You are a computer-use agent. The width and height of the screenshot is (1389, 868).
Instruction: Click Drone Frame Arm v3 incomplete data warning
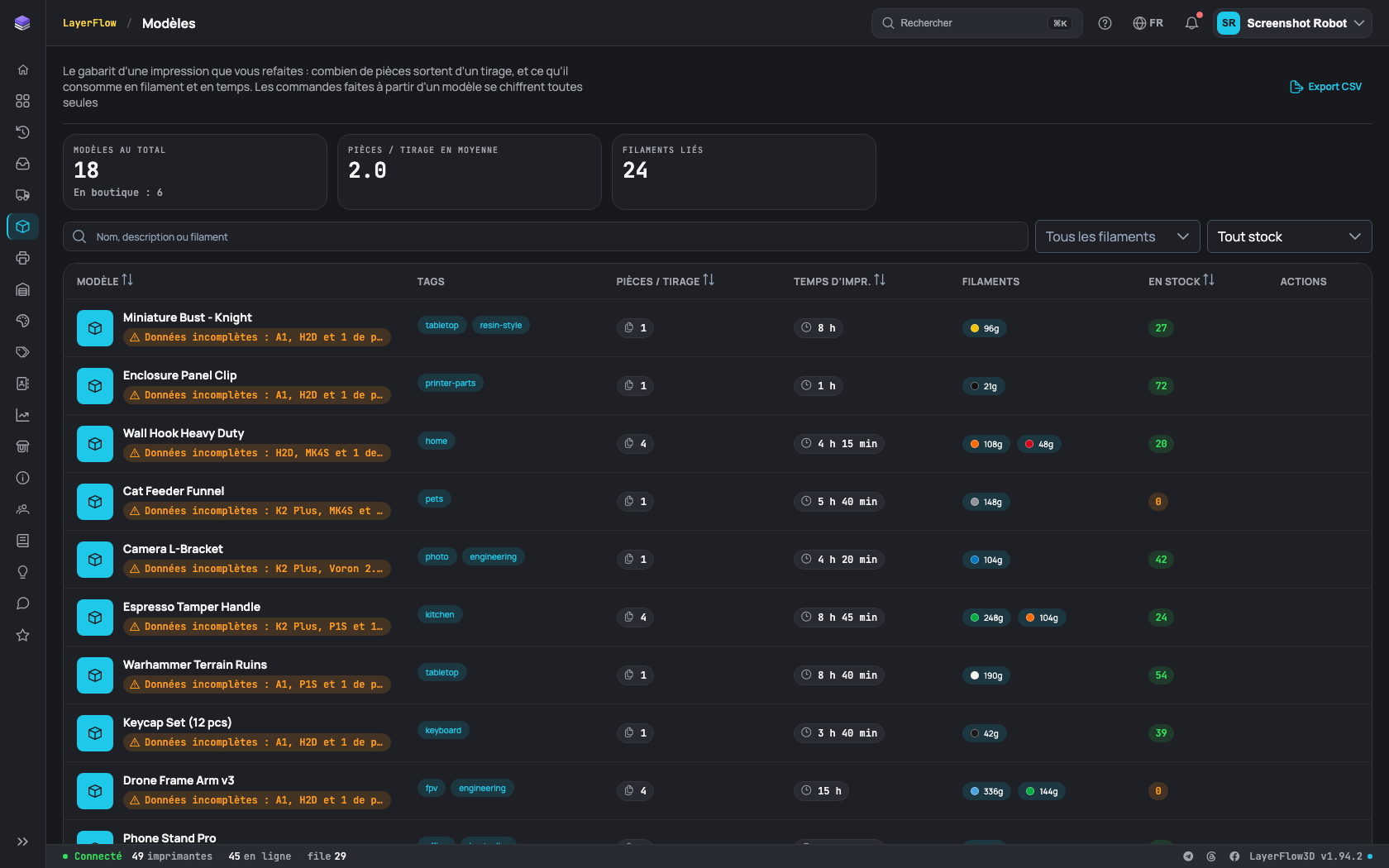point(257,800)
